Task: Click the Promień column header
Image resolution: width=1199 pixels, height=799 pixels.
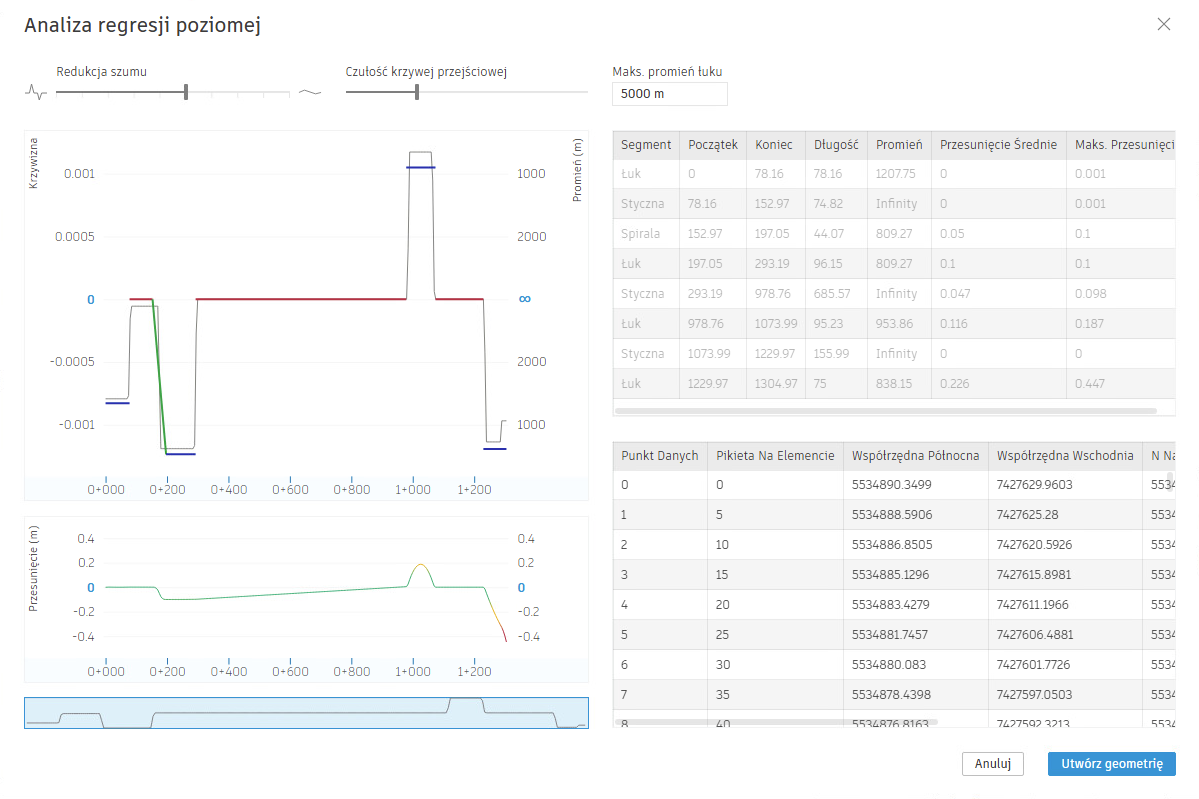Action: point(898,145)
